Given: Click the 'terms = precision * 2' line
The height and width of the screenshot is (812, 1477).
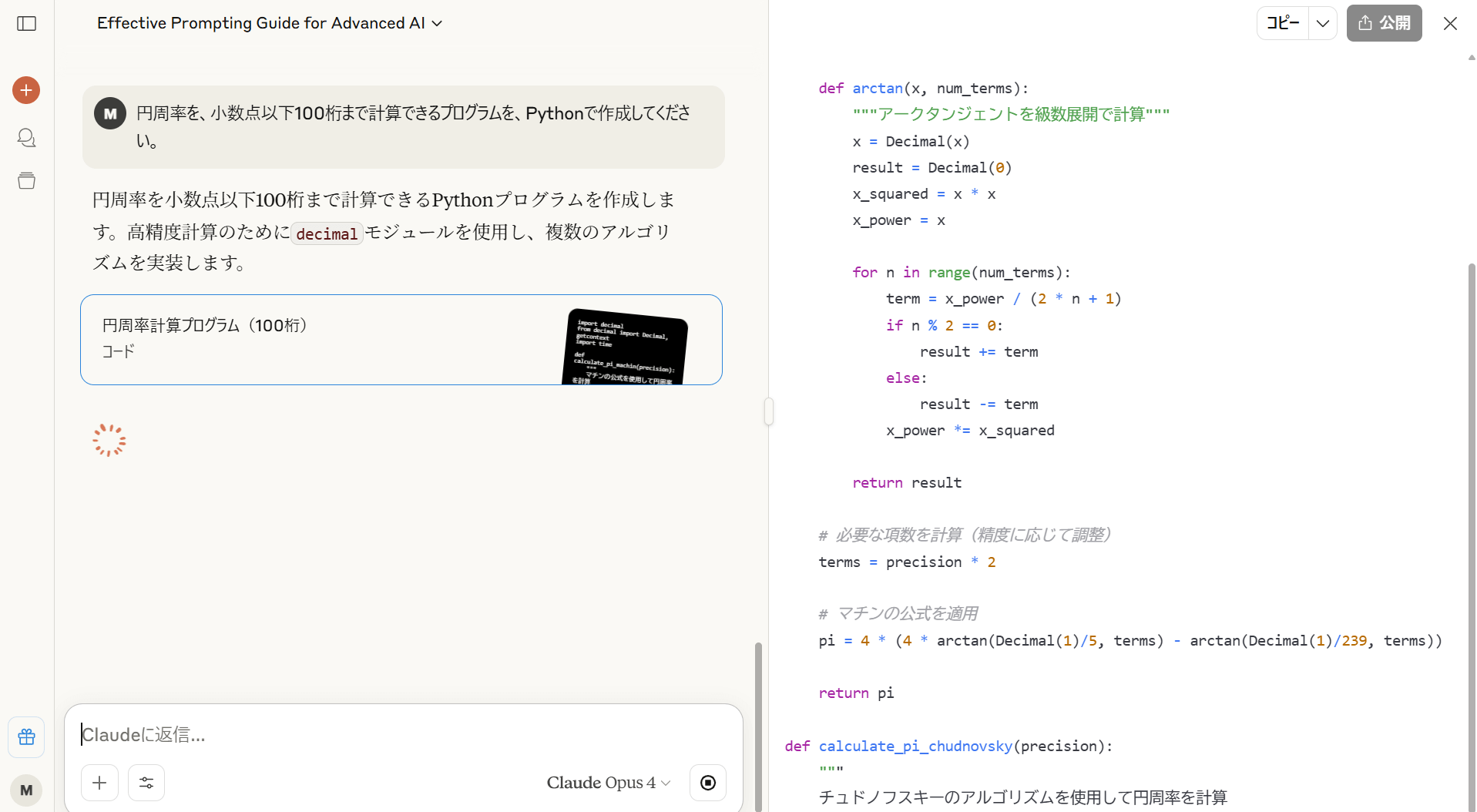Looking at the screenshot, I should (x=907, y=562).
